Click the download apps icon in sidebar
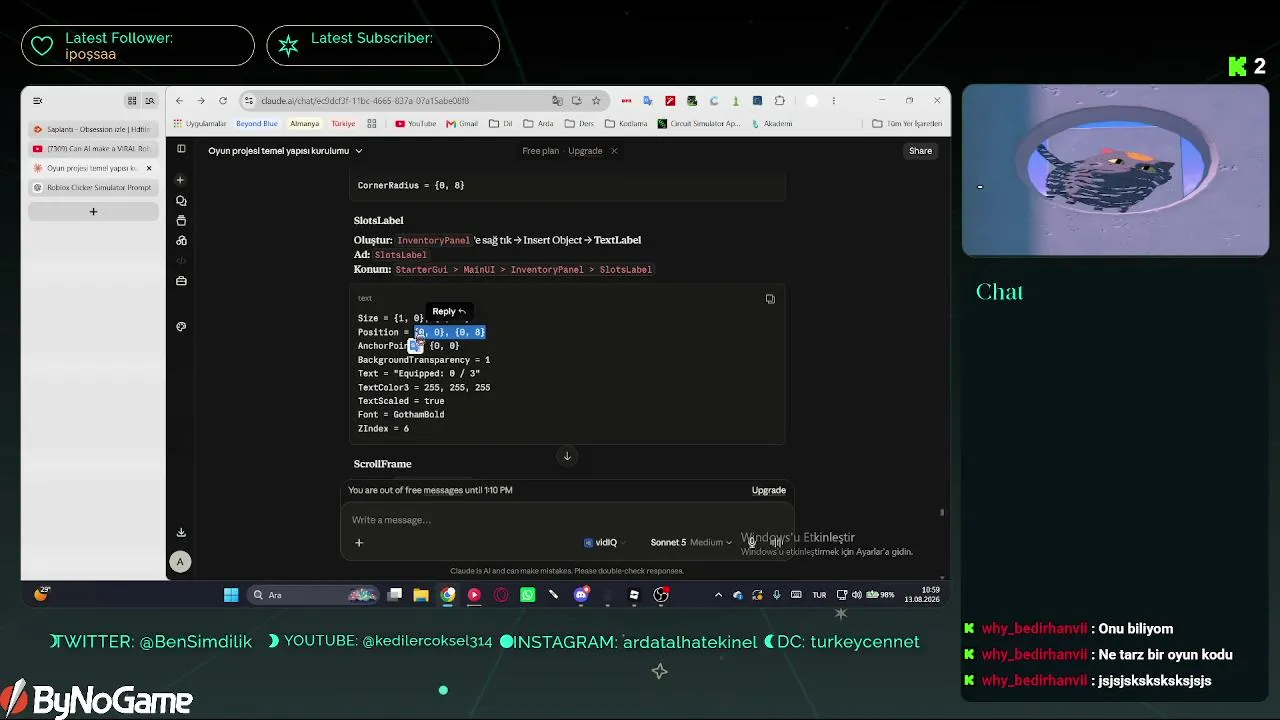Image resolution: width=1280 pixels, height=720 pixels. 181,533
